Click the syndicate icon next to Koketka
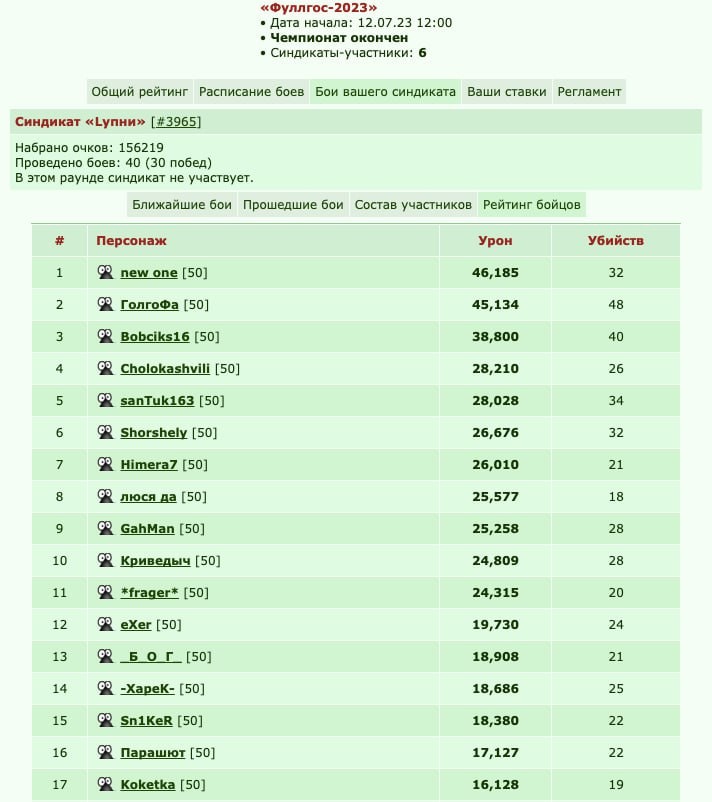The image size is (712, 802). pos(105,784)
